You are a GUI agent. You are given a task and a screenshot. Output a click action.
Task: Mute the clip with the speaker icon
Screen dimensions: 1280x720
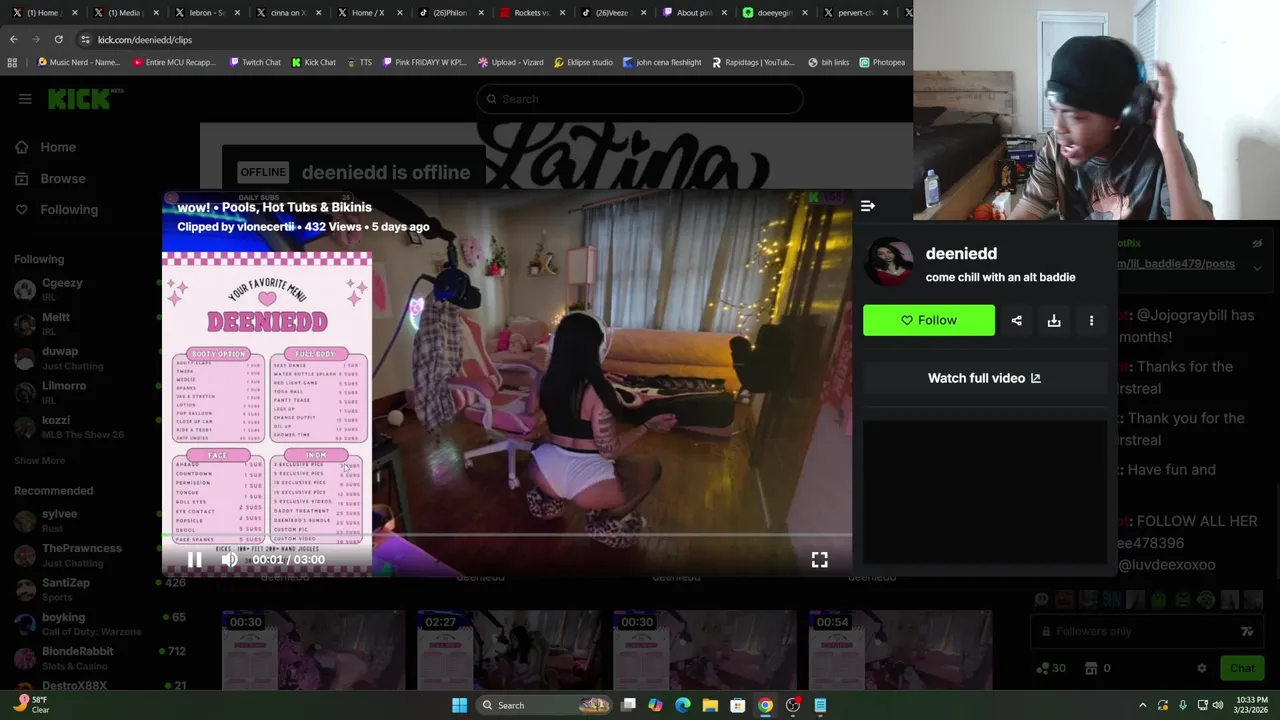(x=229, y=560)
